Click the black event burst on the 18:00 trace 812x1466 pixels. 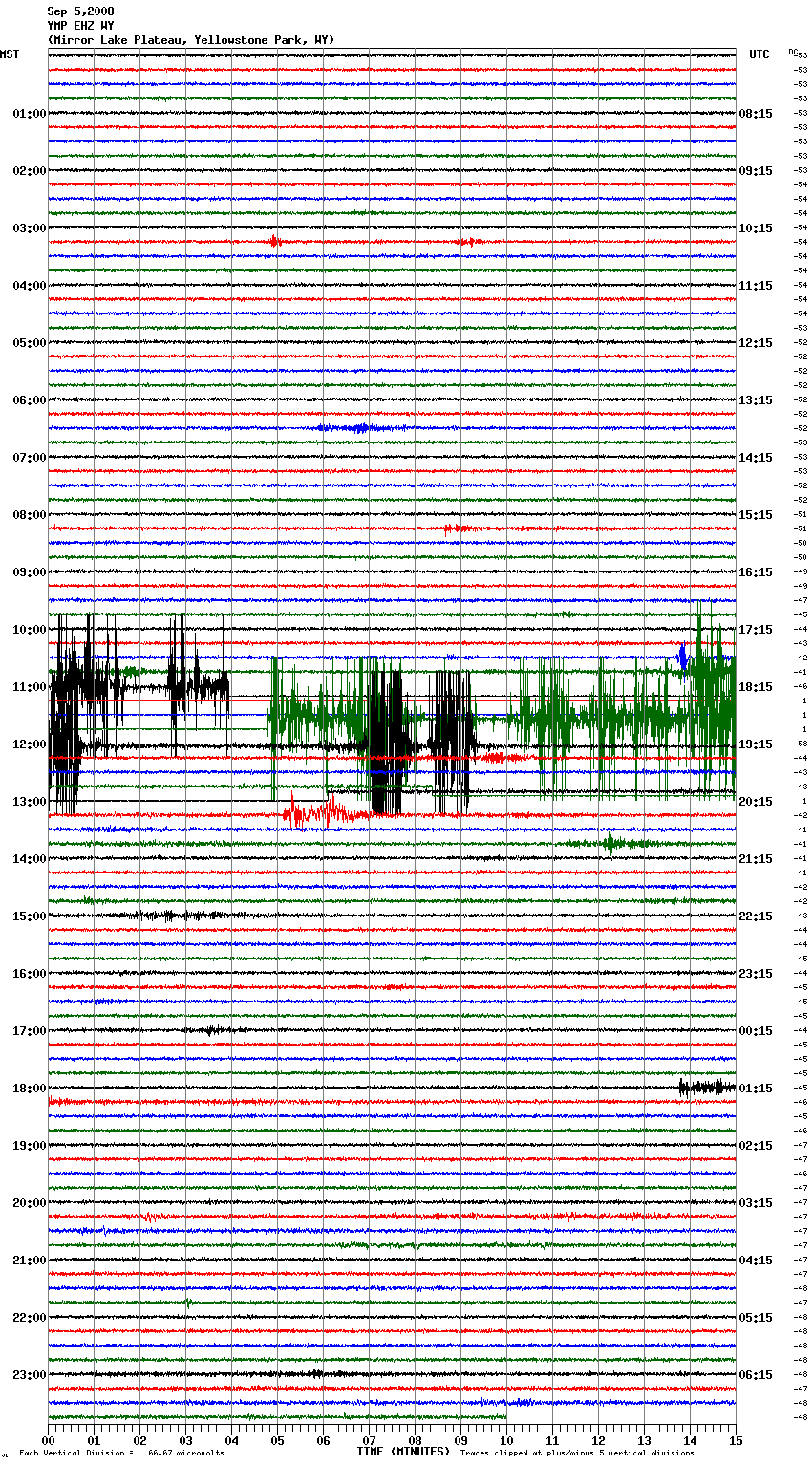707,1087
